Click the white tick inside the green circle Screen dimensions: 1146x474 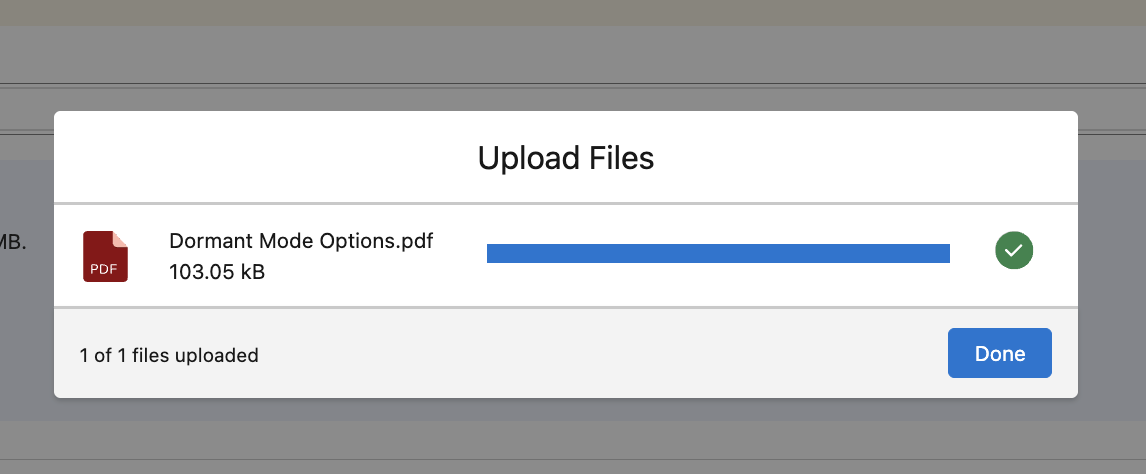click(x=1014, y=251)
